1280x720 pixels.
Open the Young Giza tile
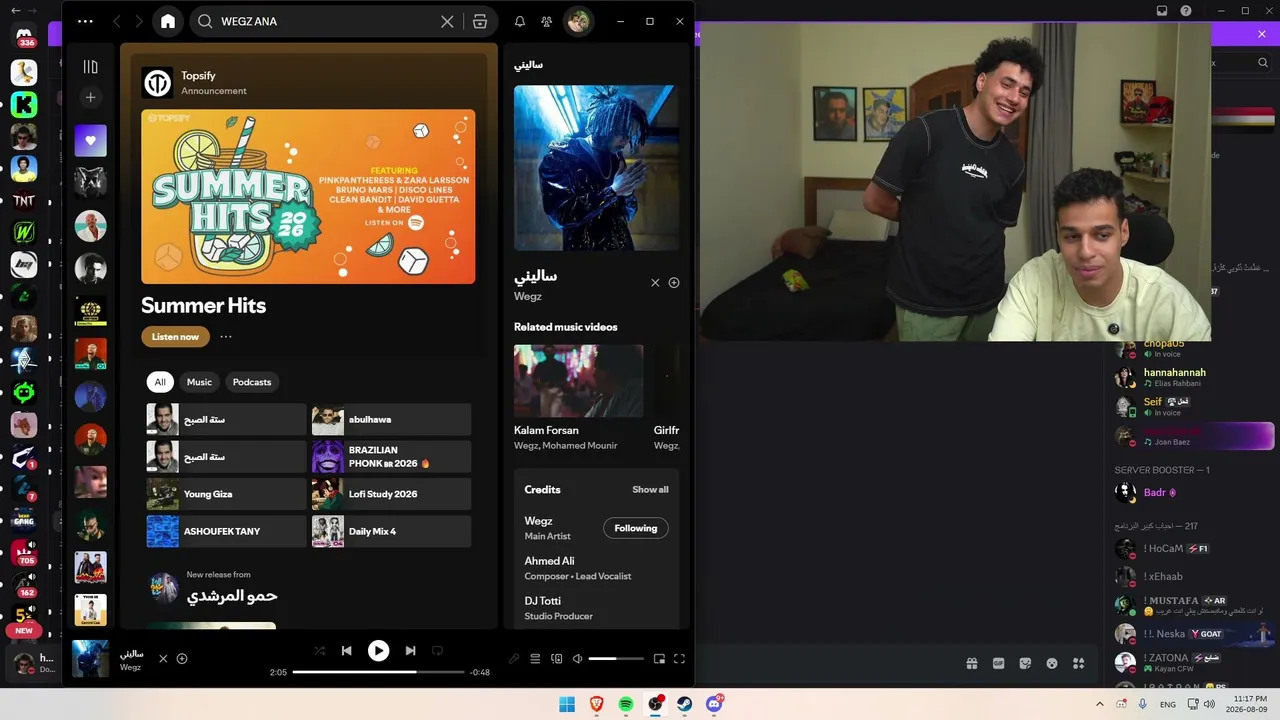[227, 494]
